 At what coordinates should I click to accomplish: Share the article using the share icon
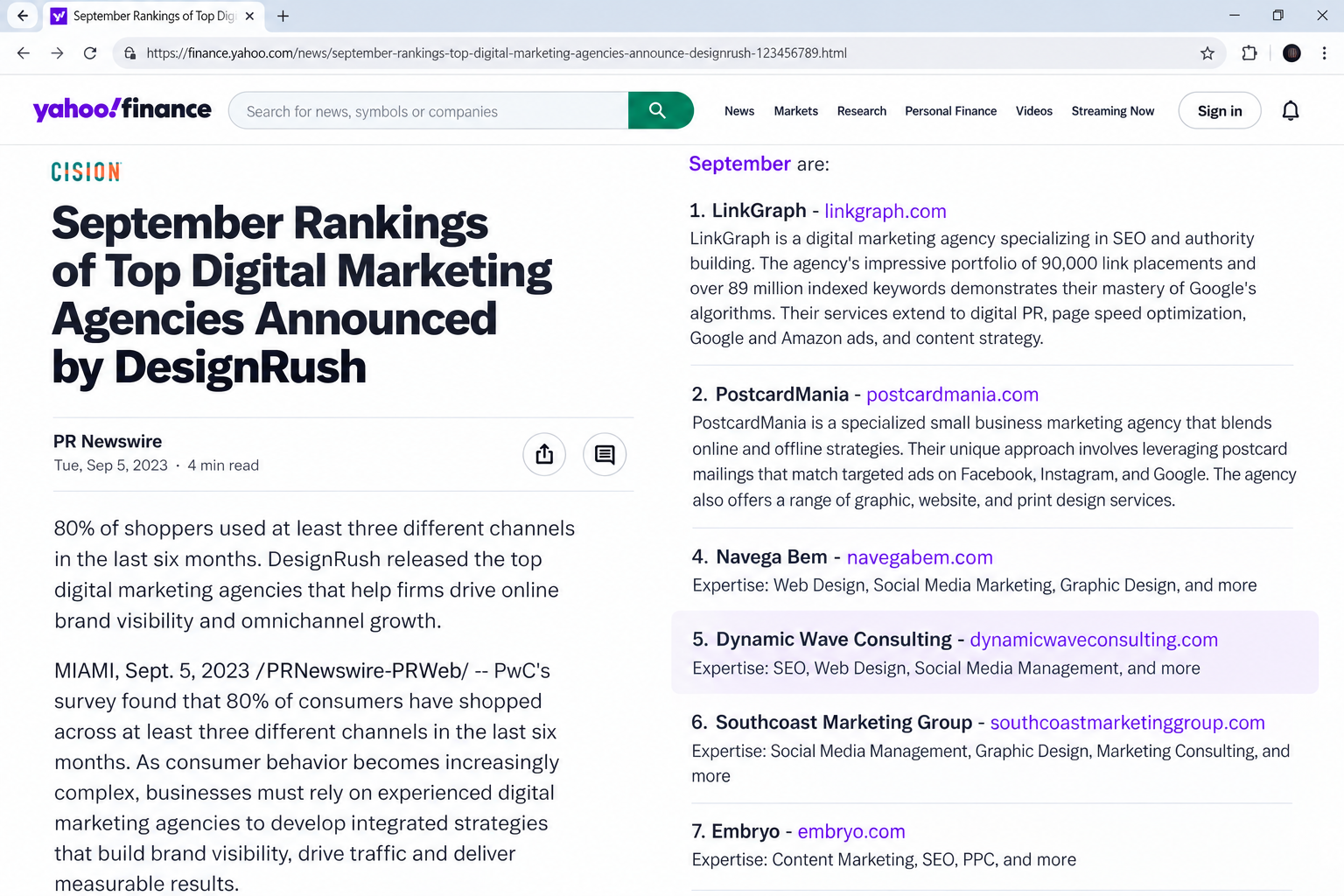coord(544,454)
